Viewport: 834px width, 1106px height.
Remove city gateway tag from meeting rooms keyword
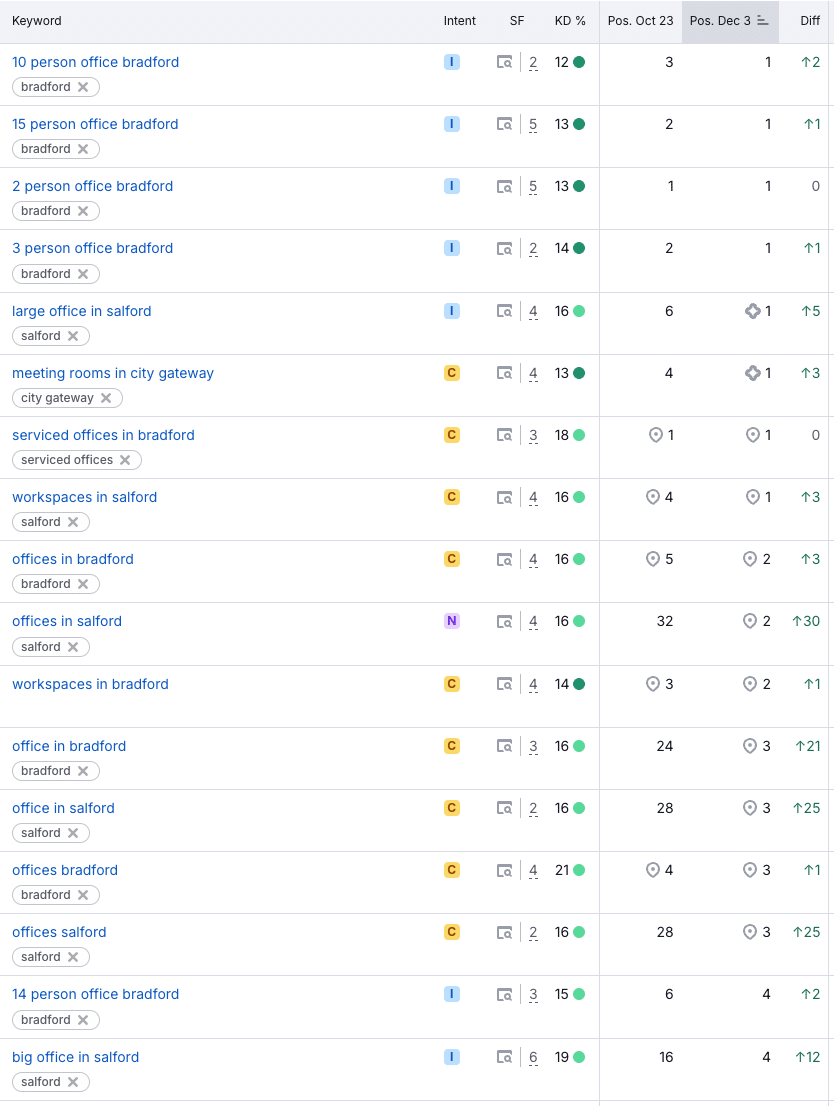pyautogui.click(x=106, y=398)
